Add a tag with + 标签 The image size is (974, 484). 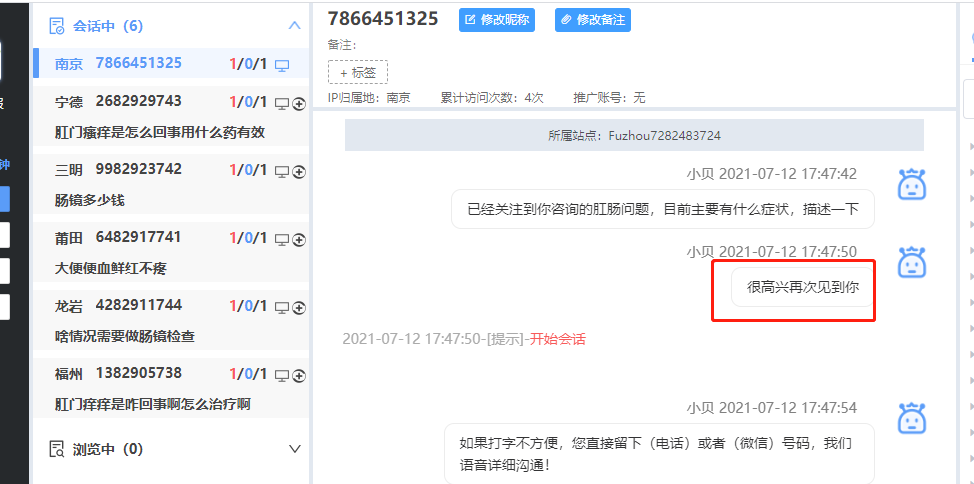[x=358, y=72]
